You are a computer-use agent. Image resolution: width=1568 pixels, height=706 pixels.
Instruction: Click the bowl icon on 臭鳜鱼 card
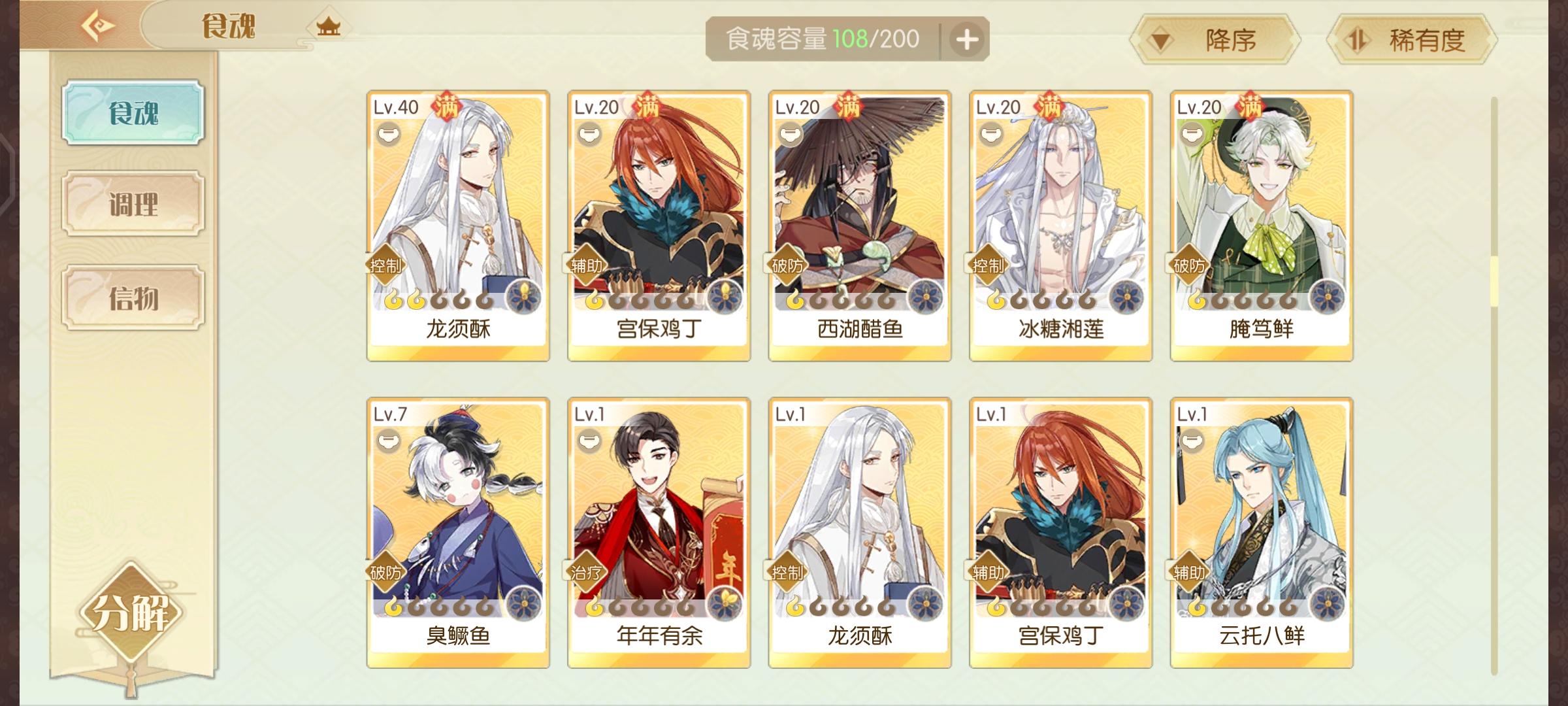pos(389,441)
